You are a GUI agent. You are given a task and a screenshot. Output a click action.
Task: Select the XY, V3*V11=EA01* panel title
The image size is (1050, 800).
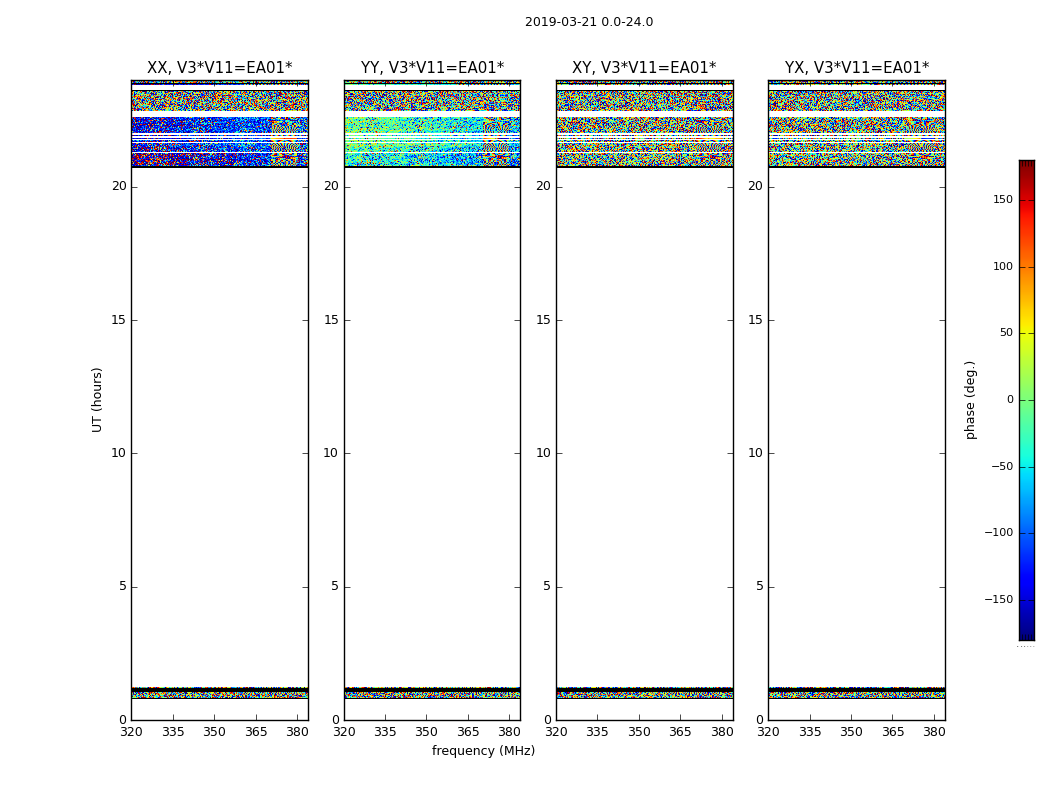point(644,68)
